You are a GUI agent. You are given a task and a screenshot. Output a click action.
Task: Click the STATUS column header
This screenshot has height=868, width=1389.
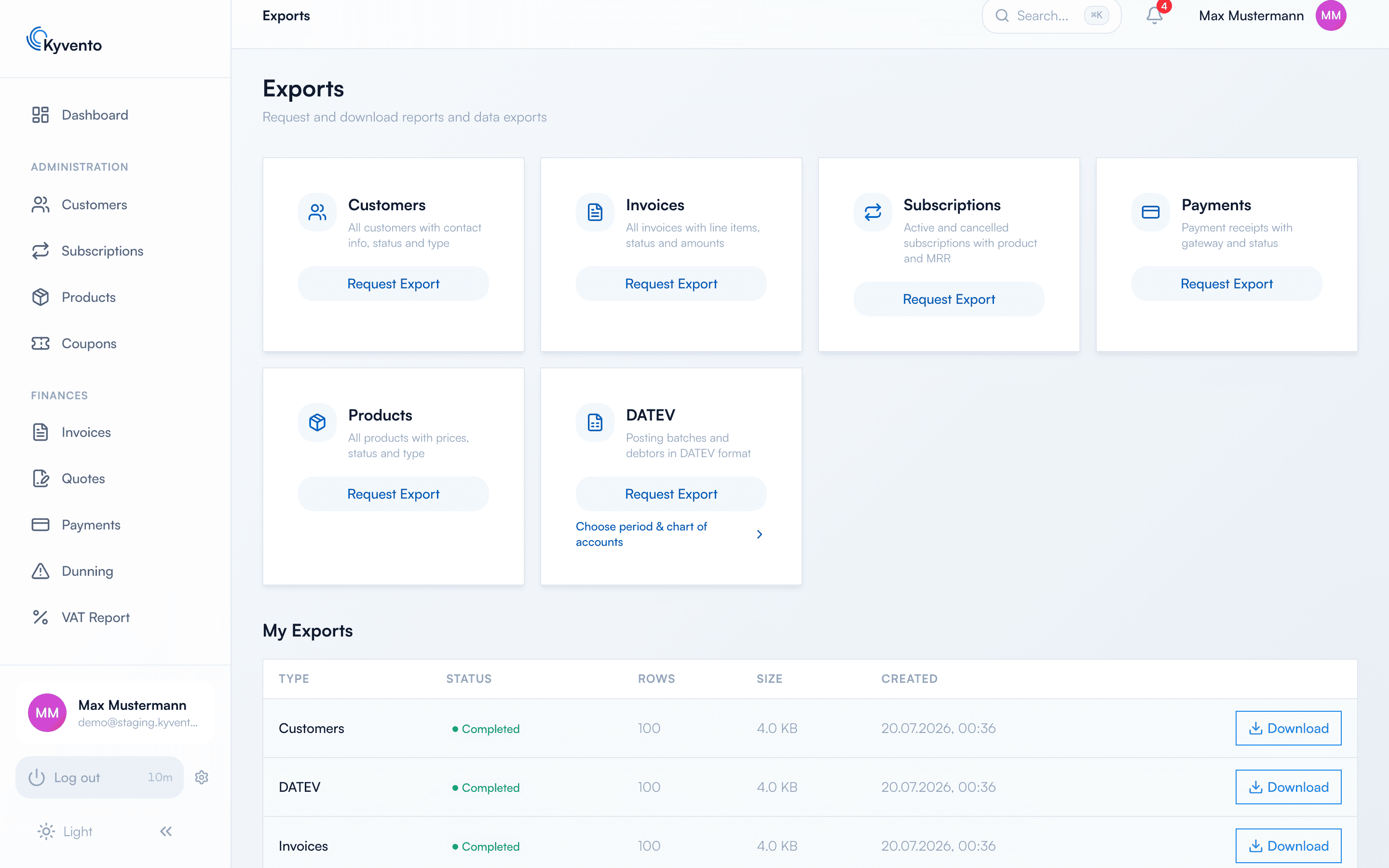tap(469, 678)
